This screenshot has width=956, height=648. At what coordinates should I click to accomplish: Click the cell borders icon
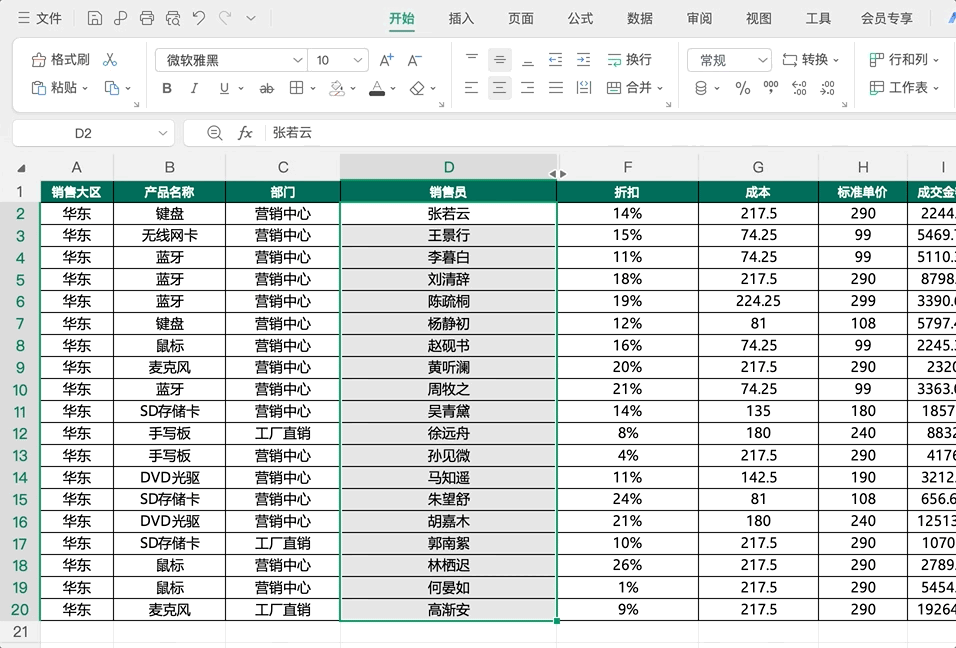(x=296, y=88)
